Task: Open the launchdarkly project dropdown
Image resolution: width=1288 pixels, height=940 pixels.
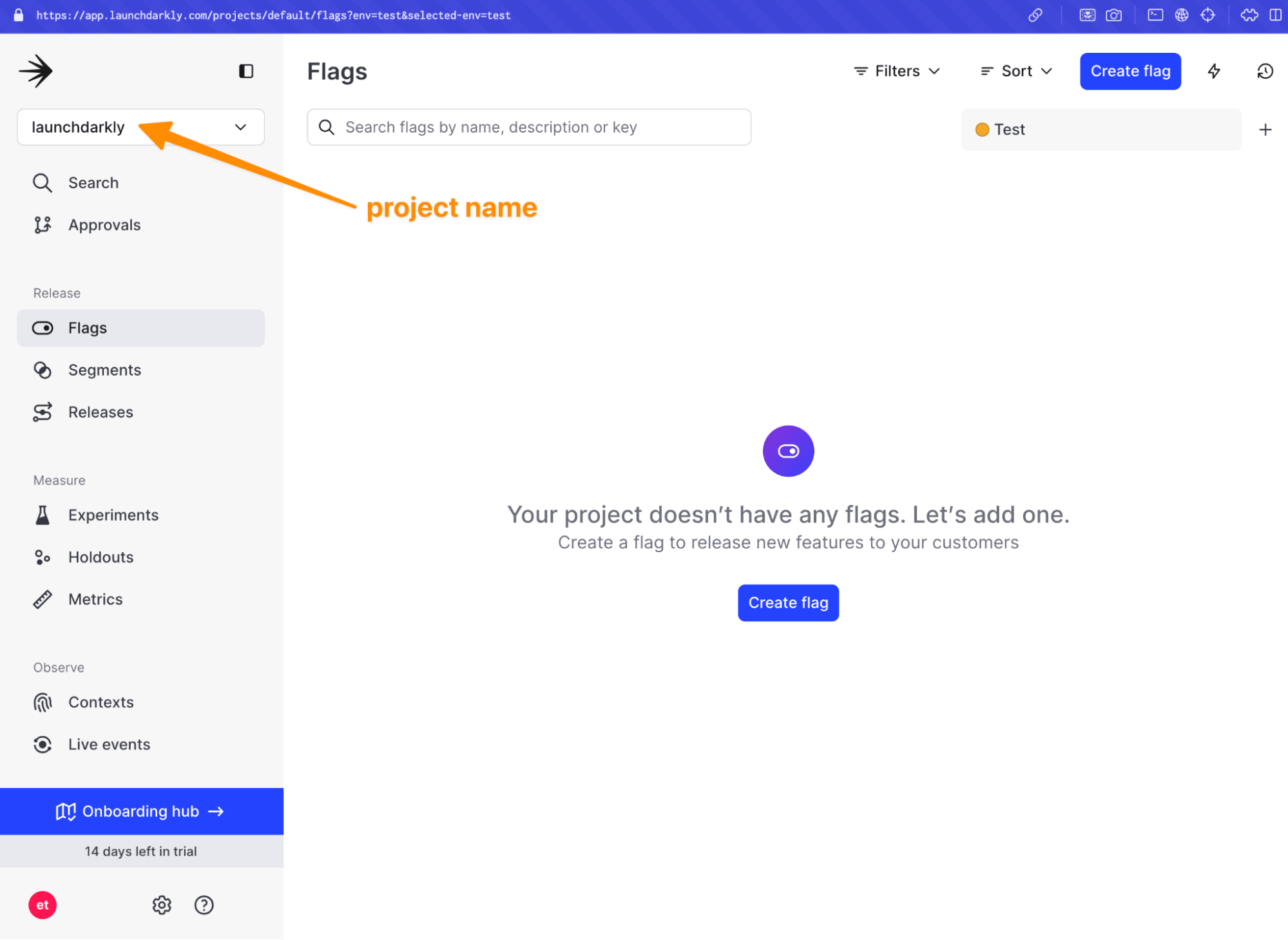Action: [140, 128]
